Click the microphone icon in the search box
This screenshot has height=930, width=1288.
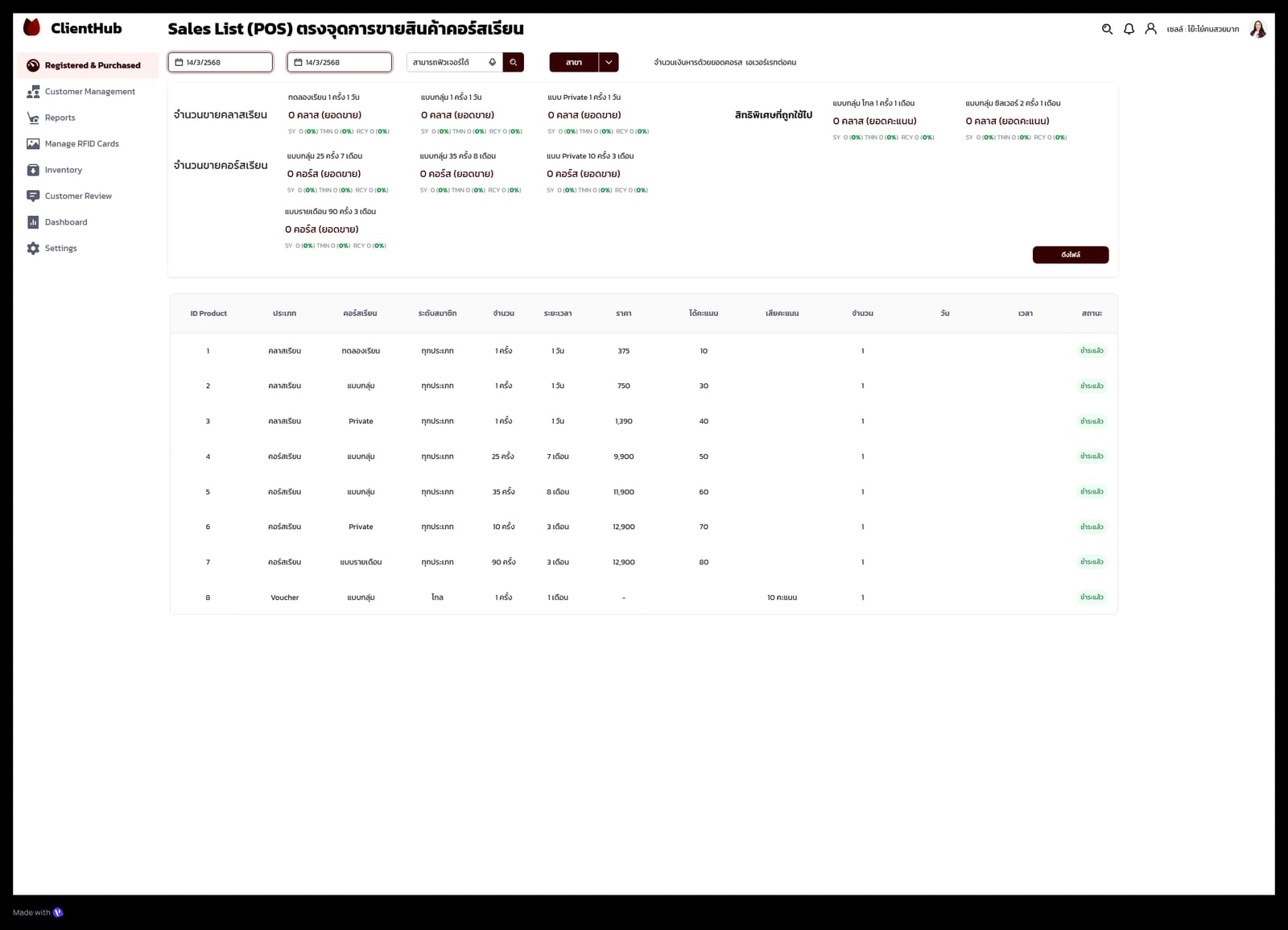pos(493,62)
